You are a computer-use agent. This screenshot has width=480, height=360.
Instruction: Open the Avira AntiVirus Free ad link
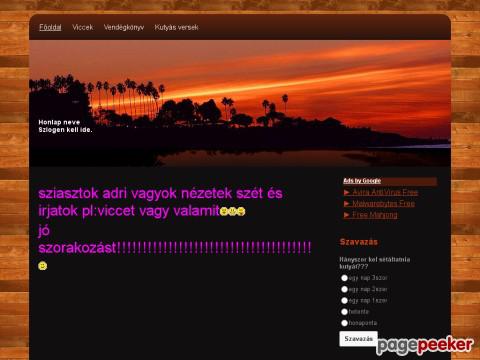pyautogui.click(x=385, y=192)
